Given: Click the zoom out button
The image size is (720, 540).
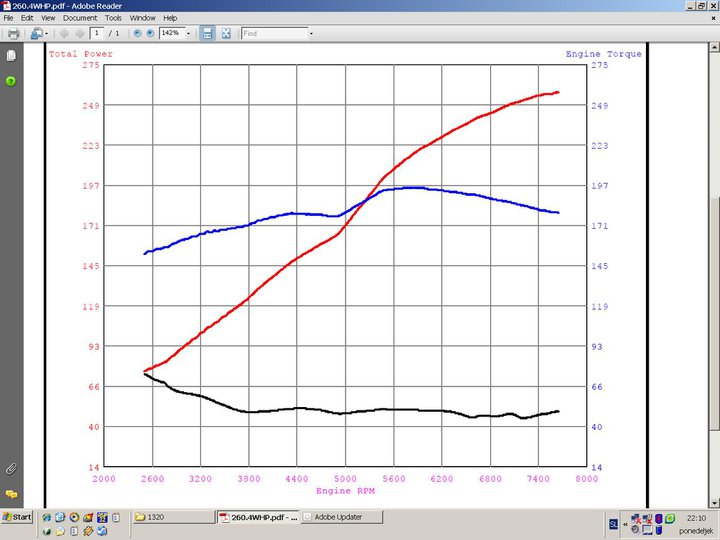Looking at the screenshot, I should point(138,33).
